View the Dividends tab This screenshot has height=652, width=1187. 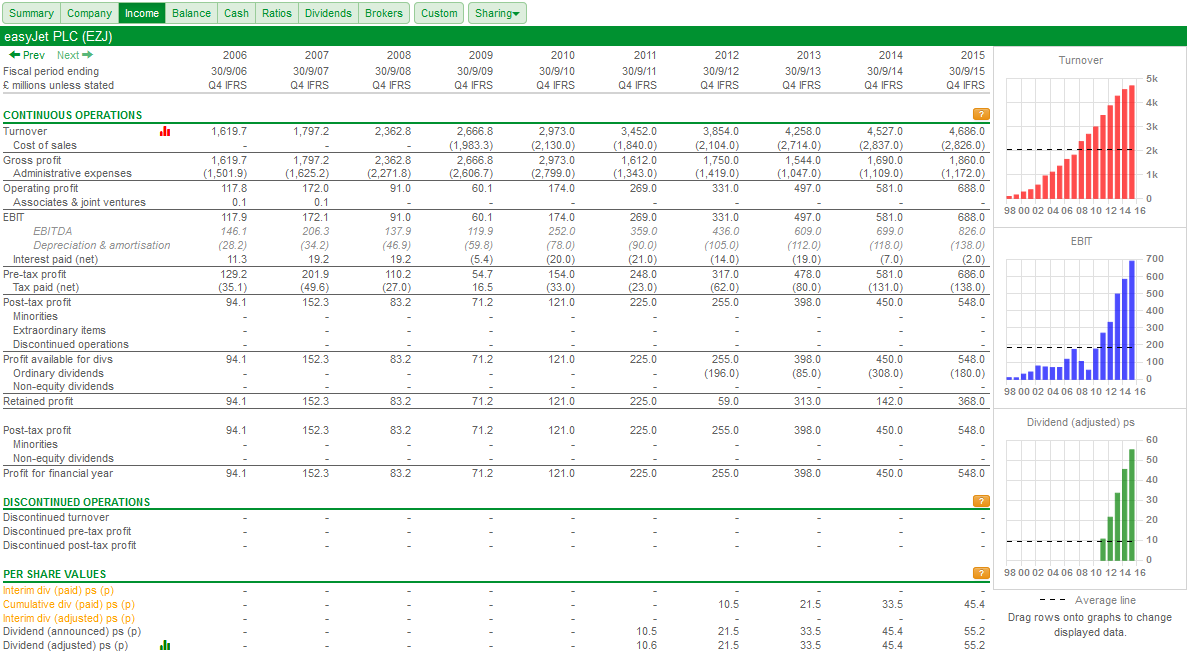tap(329, 13)
